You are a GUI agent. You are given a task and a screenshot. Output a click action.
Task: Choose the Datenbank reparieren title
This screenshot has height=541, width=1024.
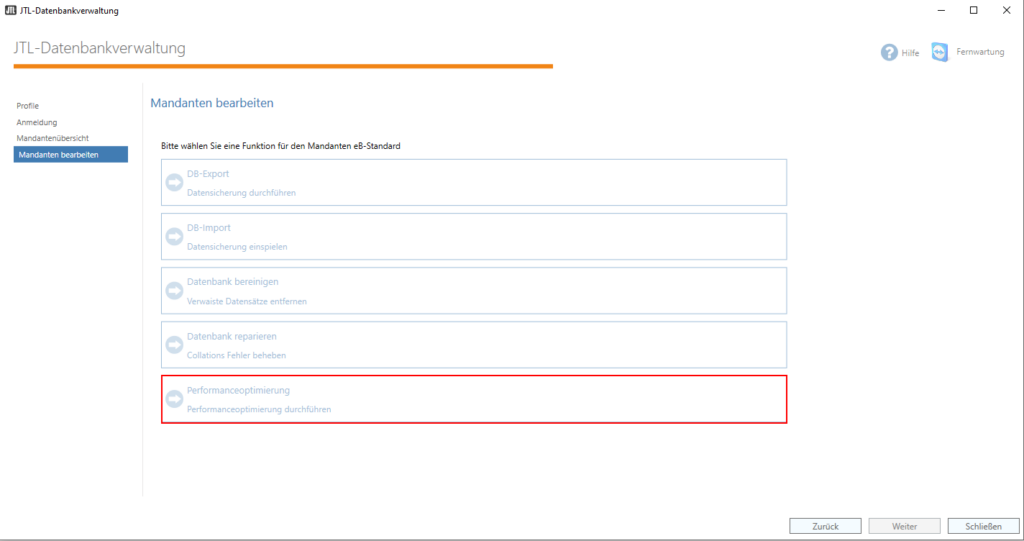tap(232, 336)
